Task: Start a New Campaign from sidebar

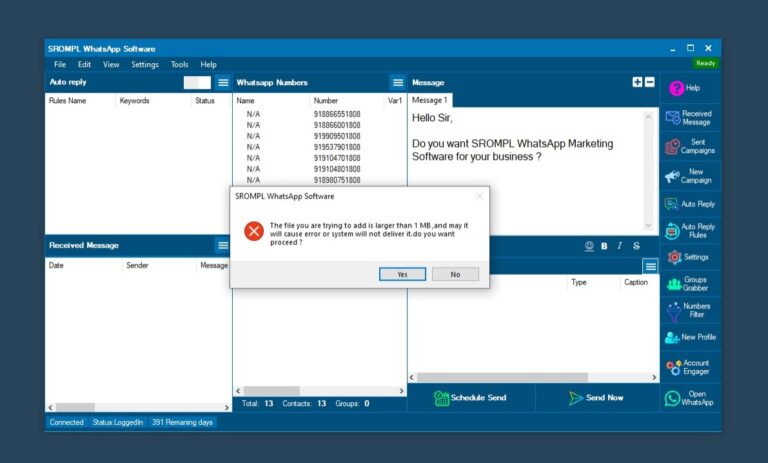Action: [689, 176]
